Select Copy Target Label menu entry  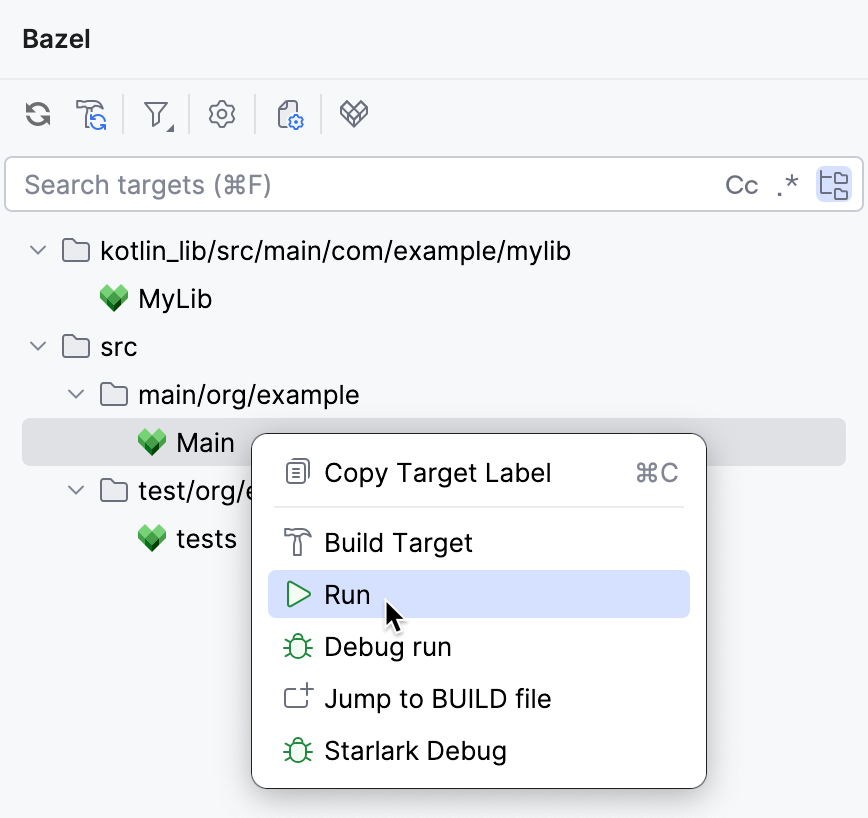pos(437,473)
